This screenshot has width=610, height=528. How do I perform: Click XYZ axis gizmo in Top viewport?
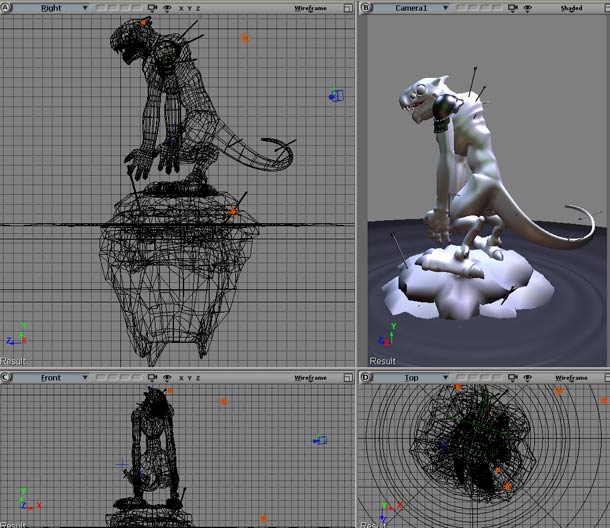pos(390,512)
